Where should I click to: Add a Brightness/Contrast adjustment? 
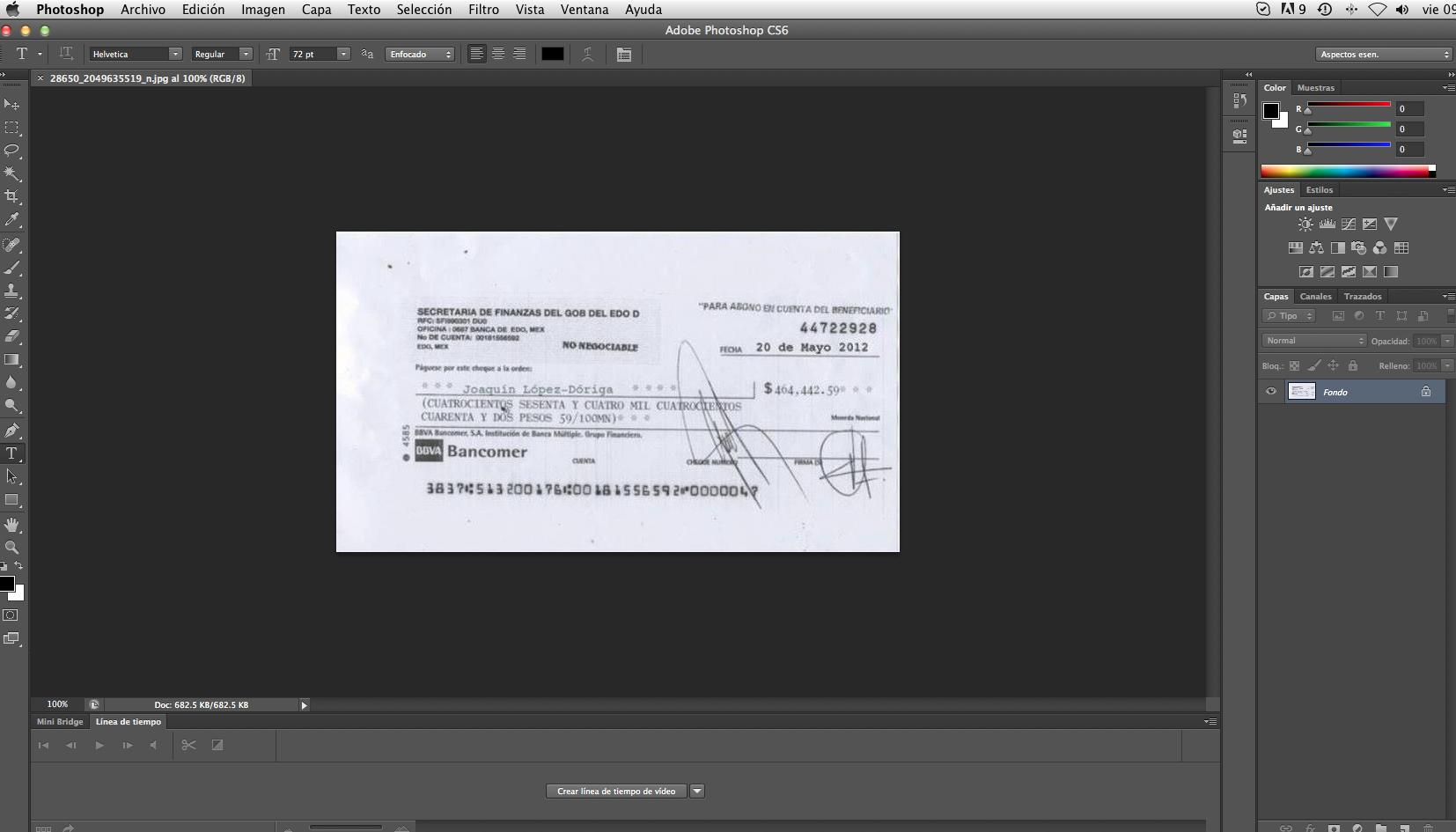[x=1305, y=225]
